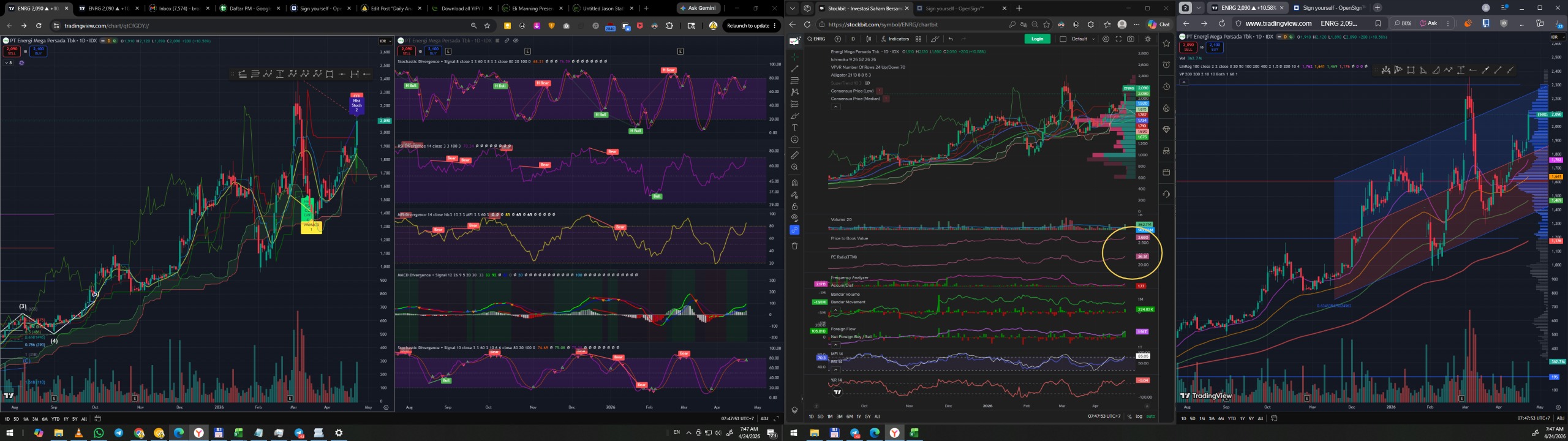Click the Stockbit snapshot camera icon
Viewport: 1568px width, 441px height.
(1130, 39)
